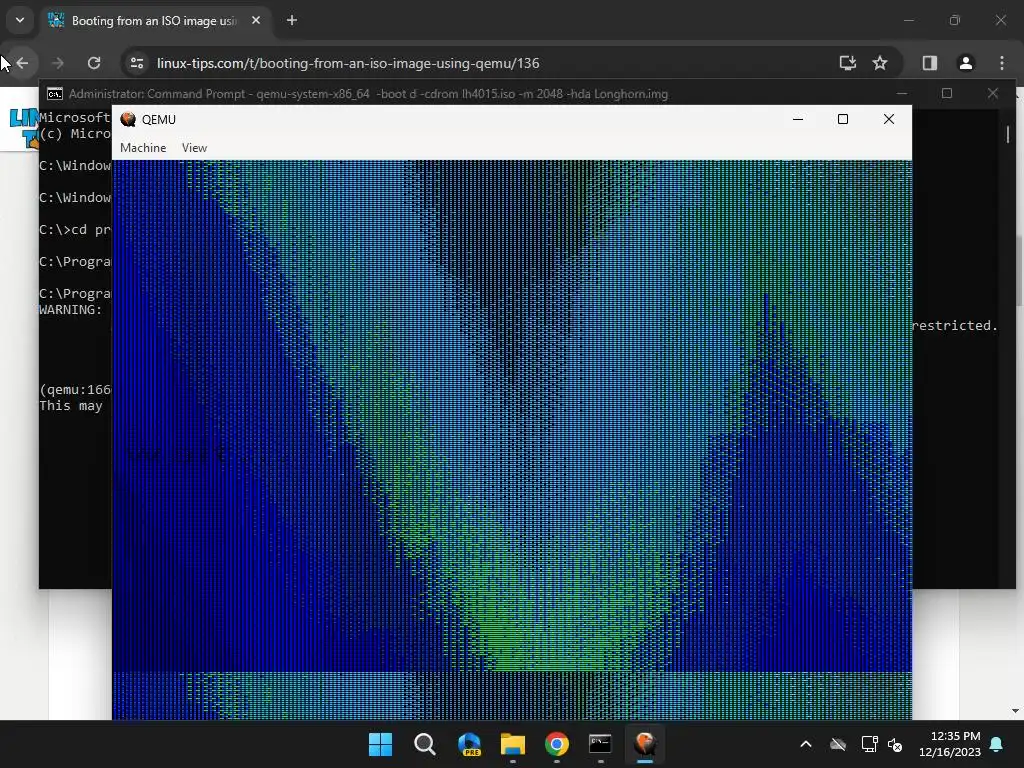Click '(qemu:166' line in Command Prompt
The image size is (1024, 768).
(x=75, y=390)
